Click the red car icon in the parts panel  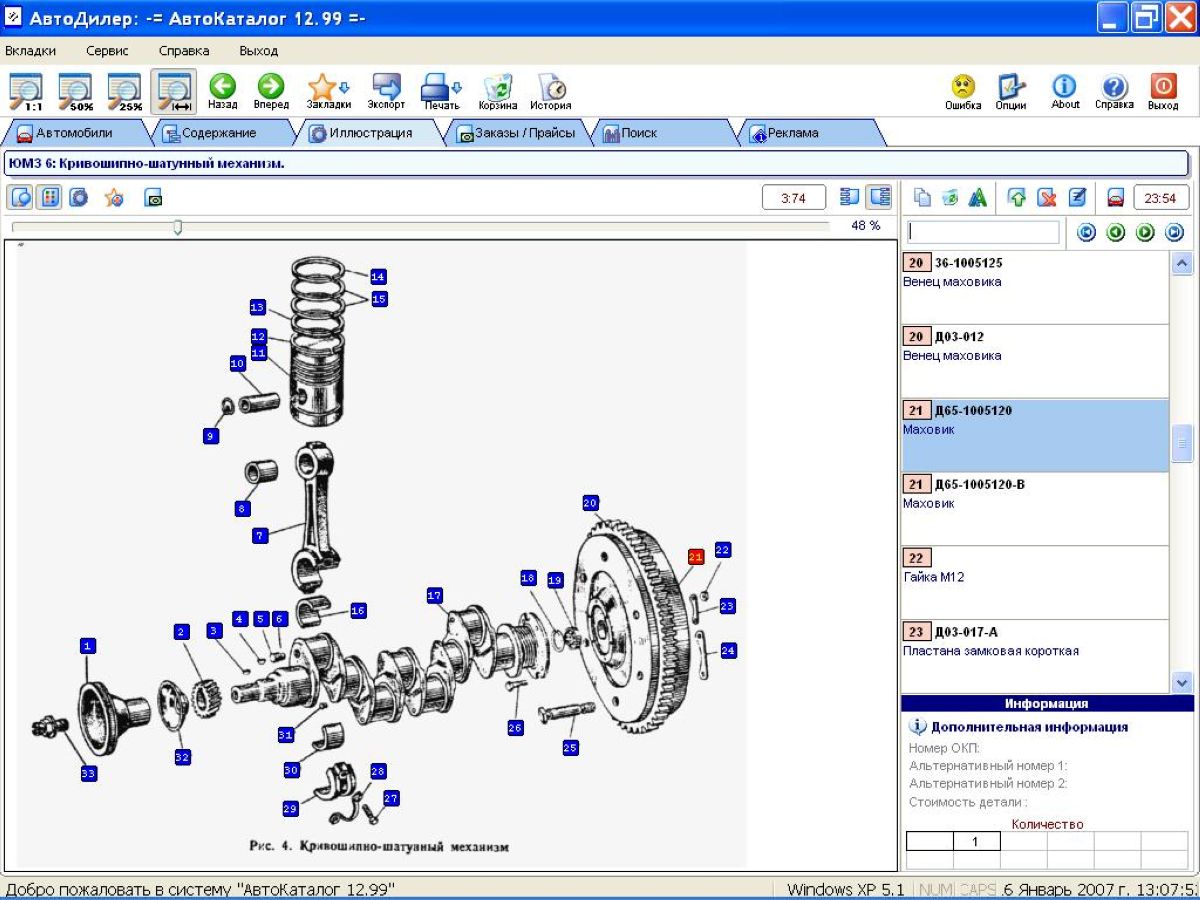(x=1116, y=198)
